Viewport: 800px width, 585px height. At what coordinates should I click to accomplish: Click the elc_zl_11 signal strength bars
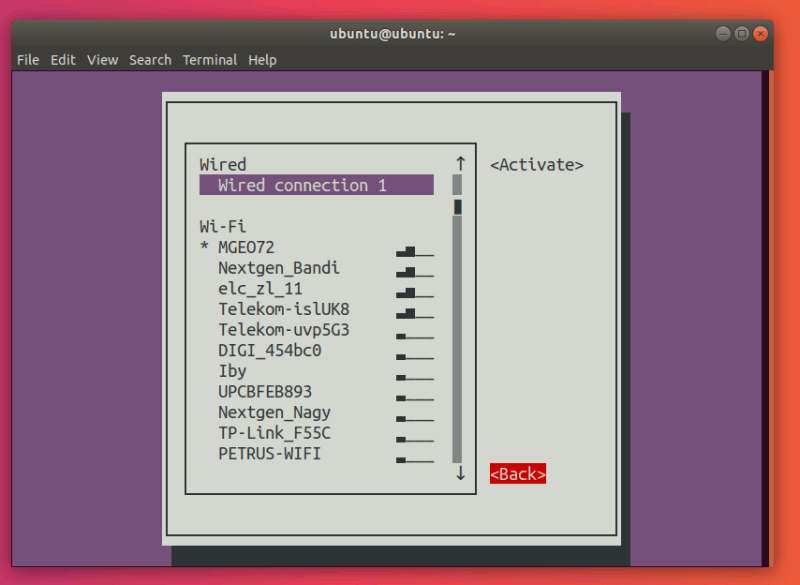click(x=417, y=290)
